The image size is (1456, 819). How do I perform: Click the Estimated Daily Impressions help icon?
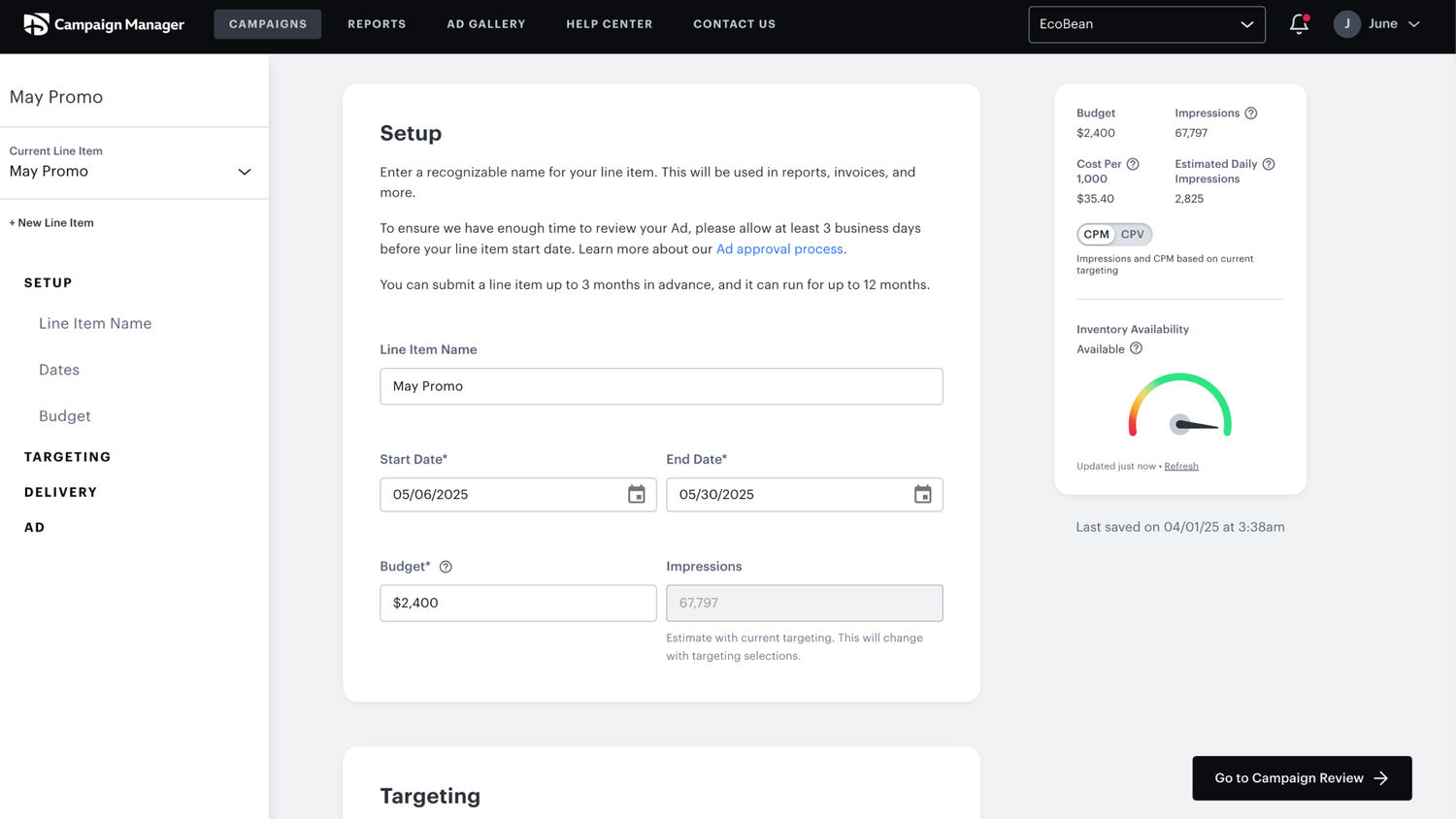[x=1269, y=163]
